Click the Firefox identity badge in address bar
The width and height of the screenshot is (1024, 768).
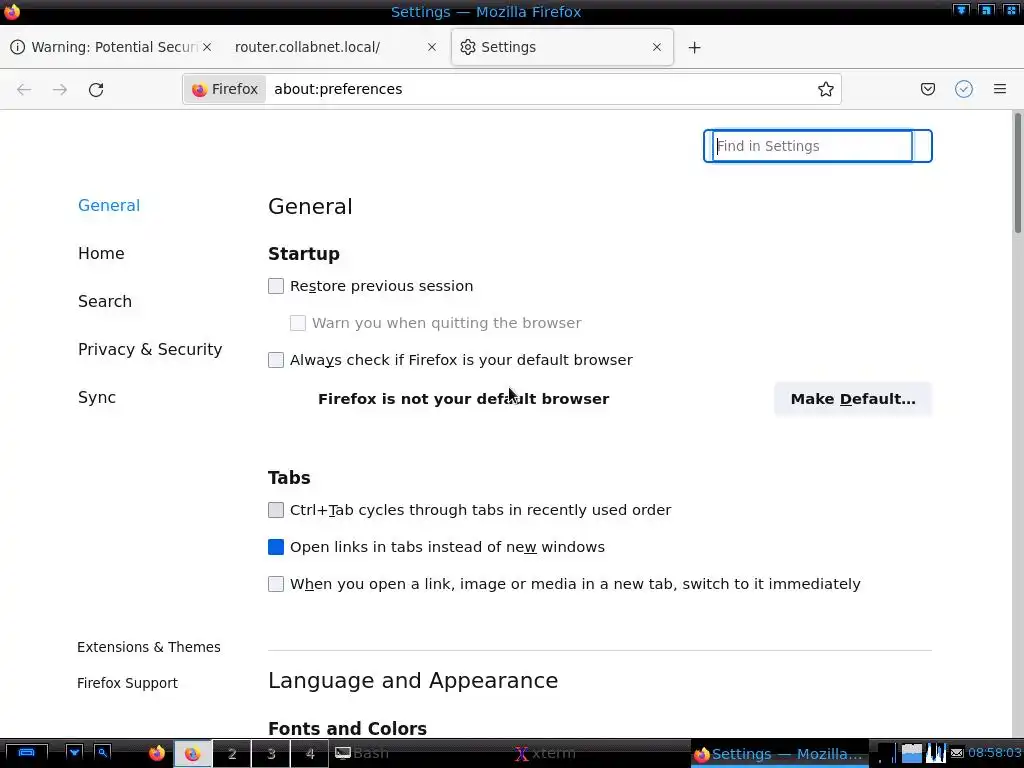225,89
